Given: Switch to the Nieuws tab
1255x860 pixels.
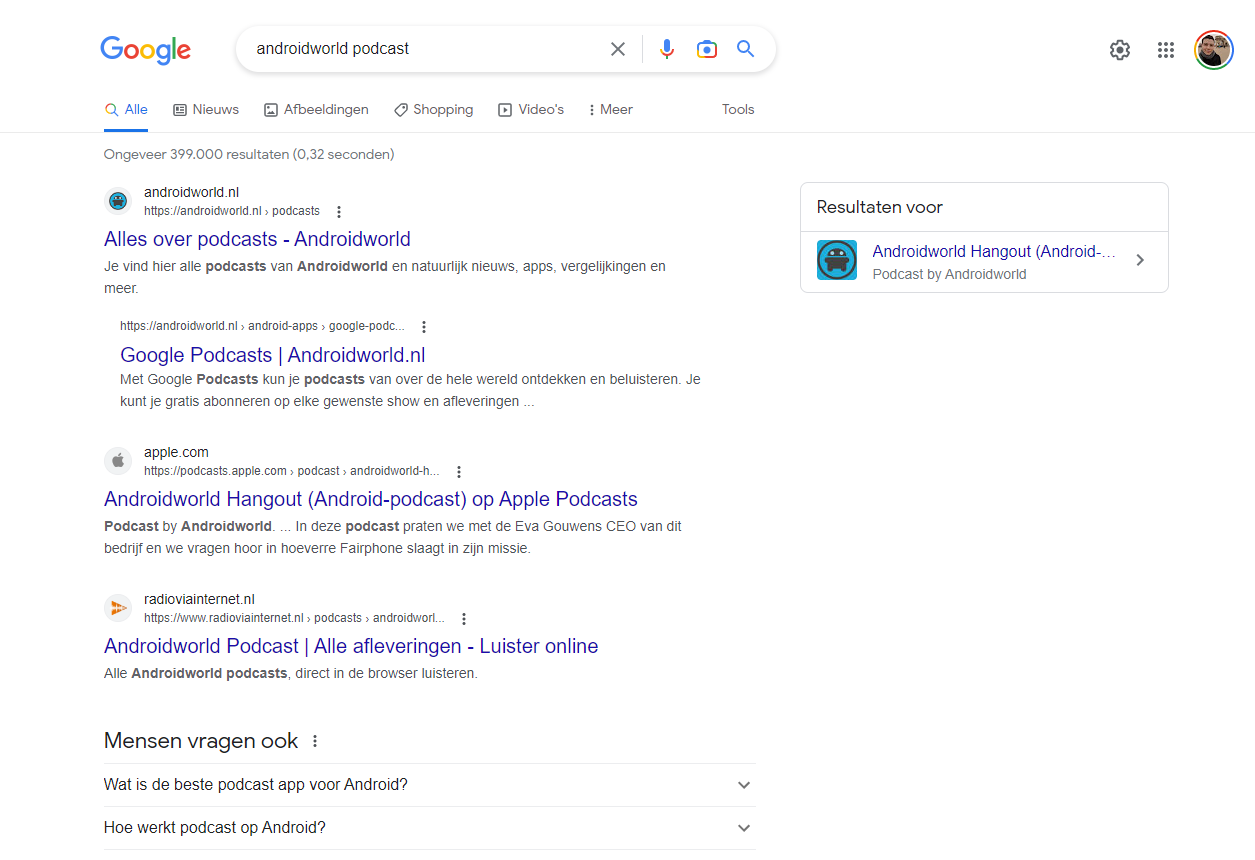Looking at the screenshot, I should pos(206,110).
